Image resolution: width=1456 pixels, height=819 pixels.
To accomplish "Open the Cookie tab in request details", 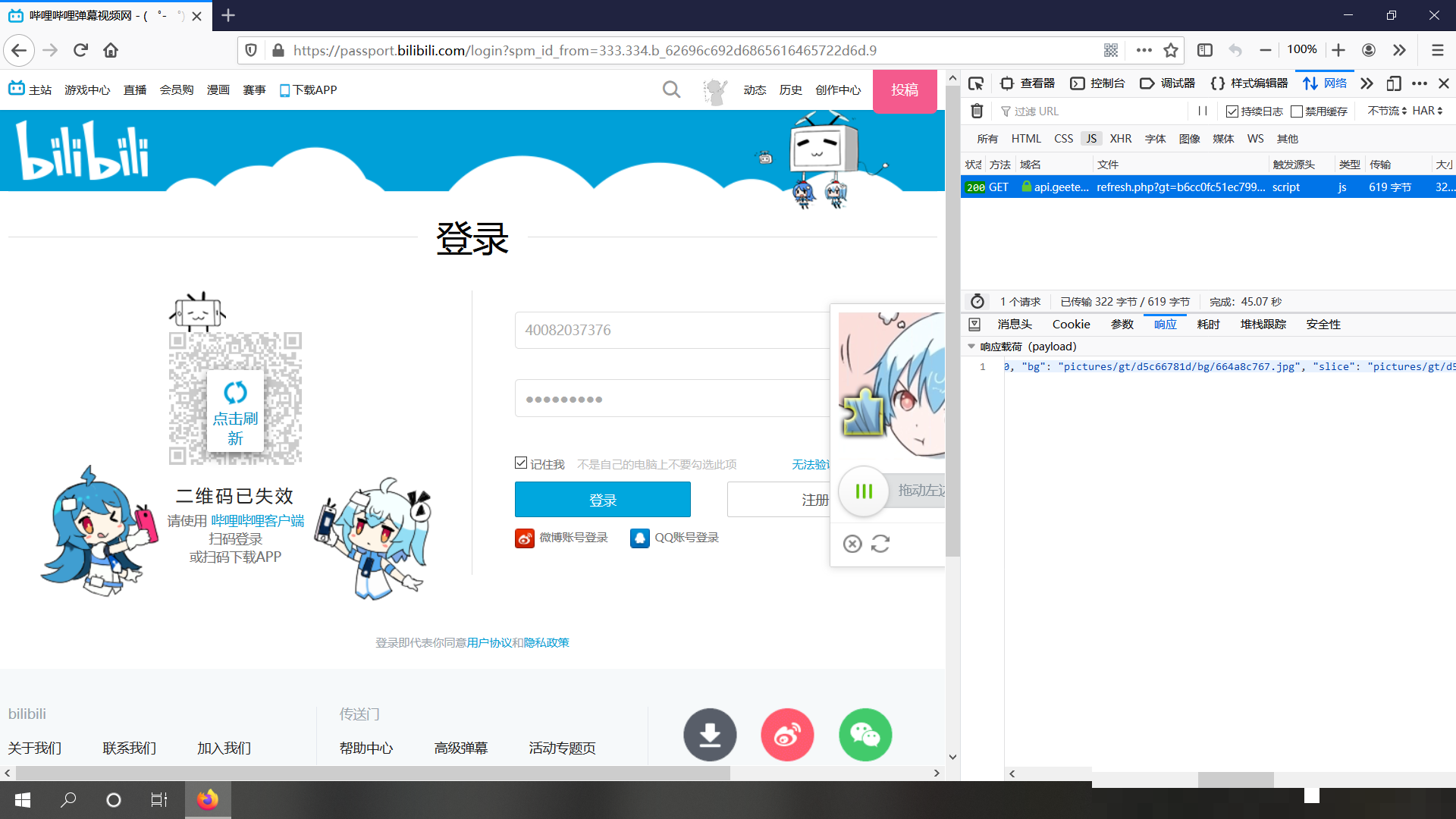I will [1071, 325].
